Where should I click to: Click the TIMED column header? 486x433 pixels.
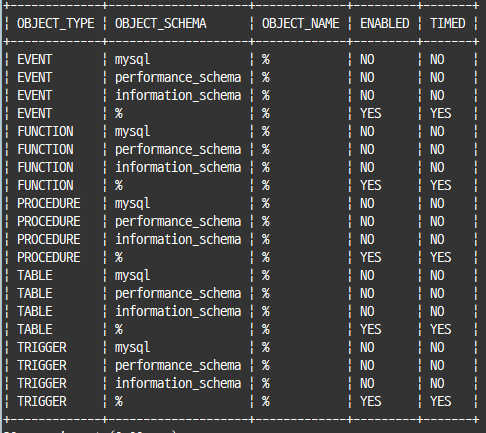point(448,24)
